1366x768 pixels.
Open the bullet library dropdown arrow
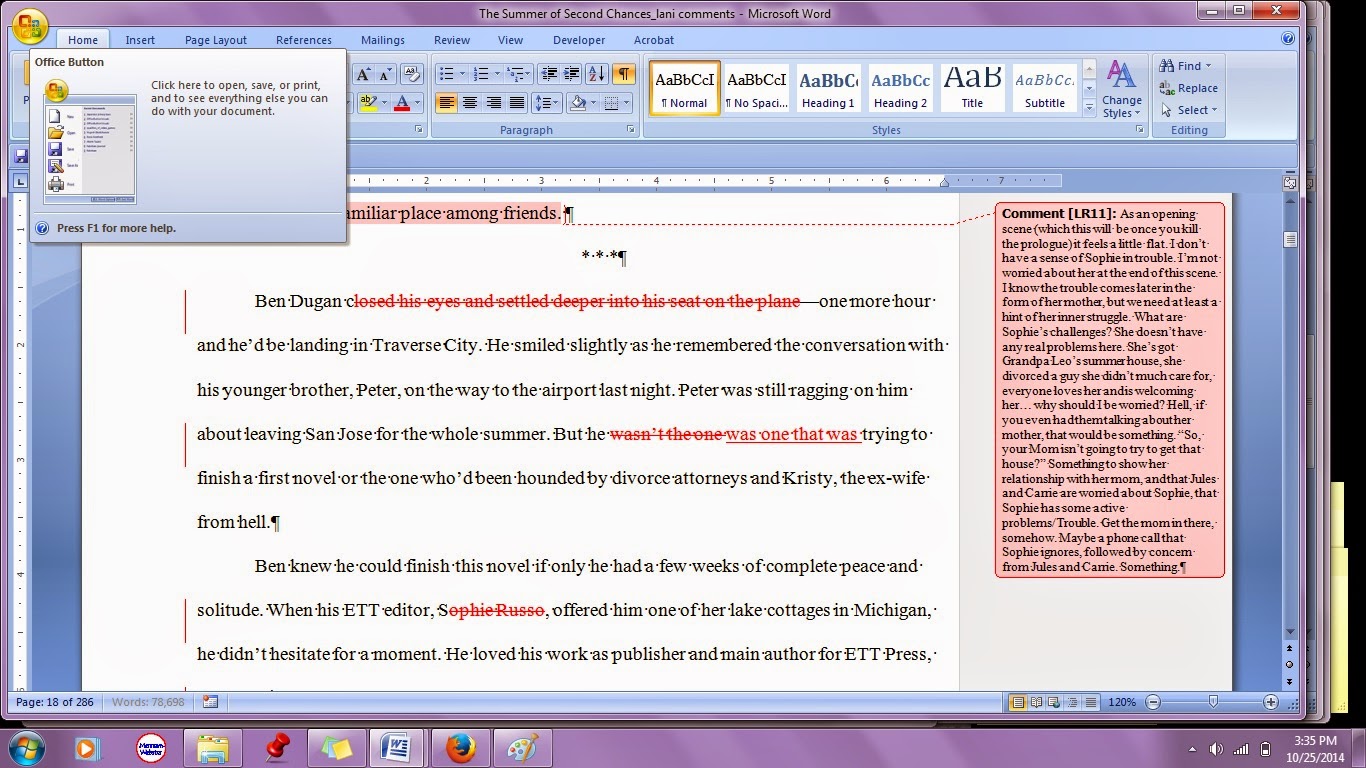point(461,74)
